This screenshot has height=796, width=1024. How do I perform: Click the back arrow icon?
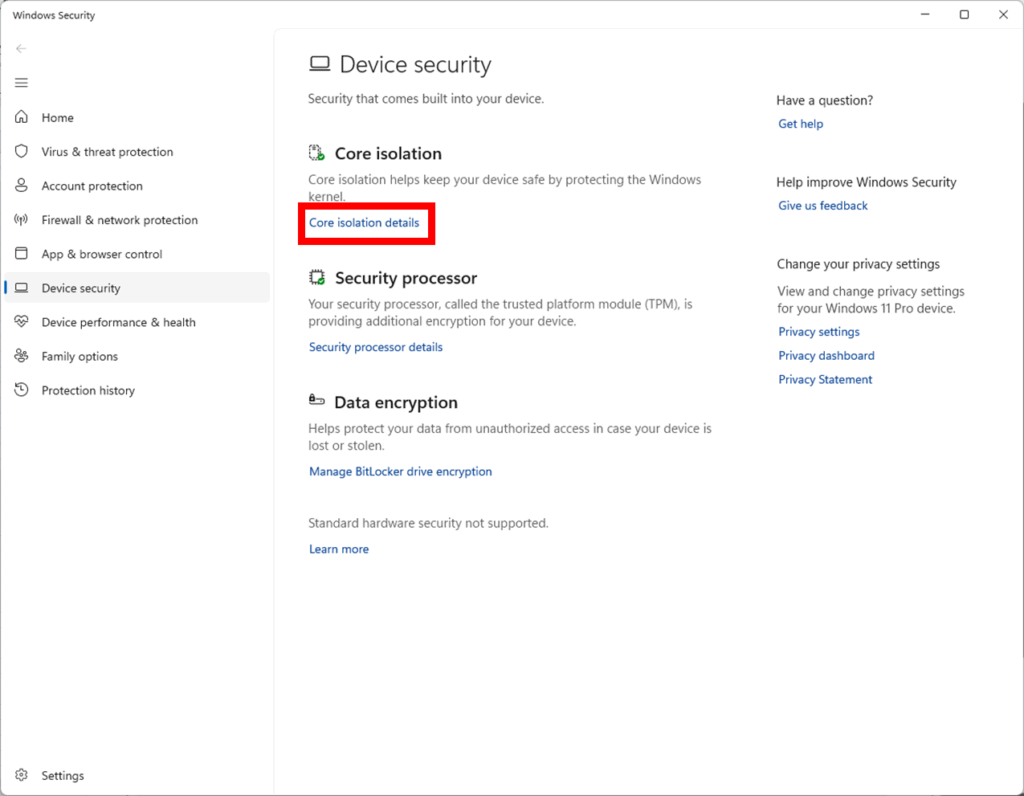(21, 48)
